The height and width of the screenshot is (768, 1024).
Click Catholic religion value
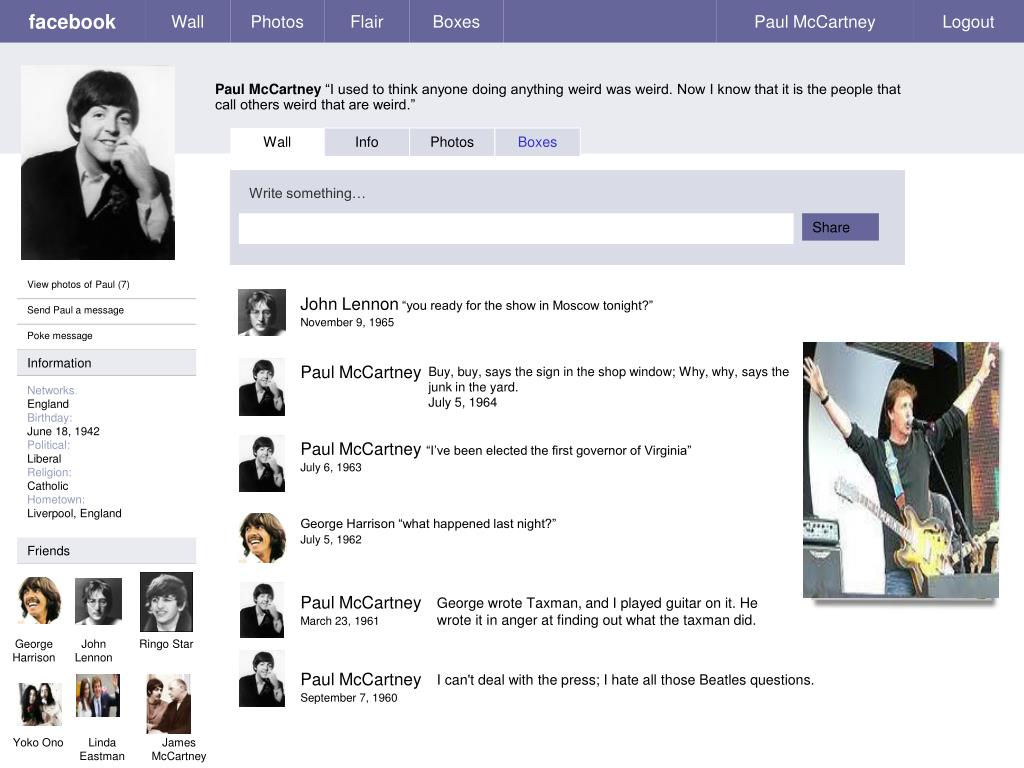click(48, 487)
